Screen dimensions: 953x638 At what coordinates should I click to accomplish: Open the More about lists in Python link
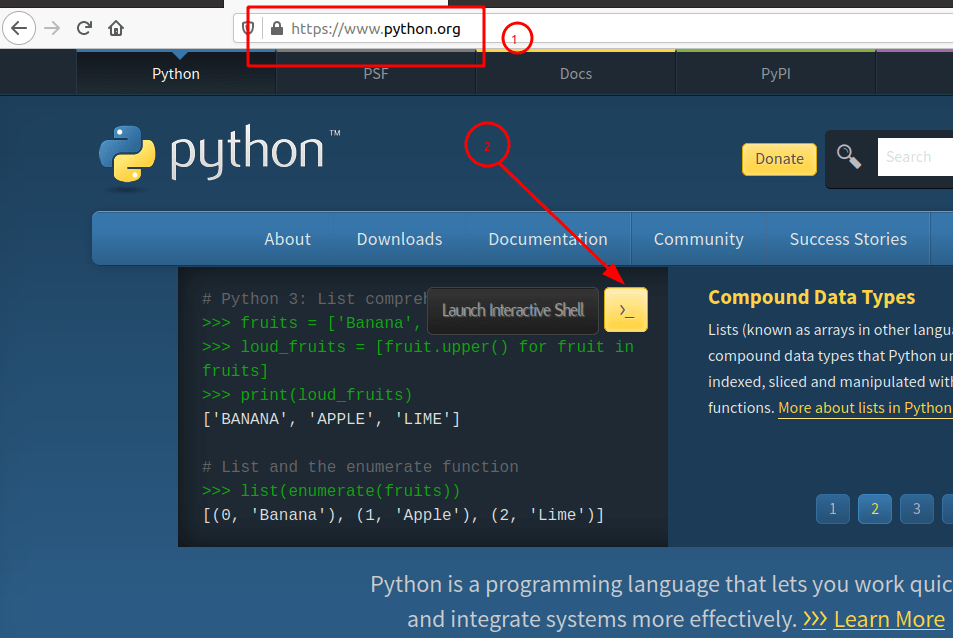865,408
